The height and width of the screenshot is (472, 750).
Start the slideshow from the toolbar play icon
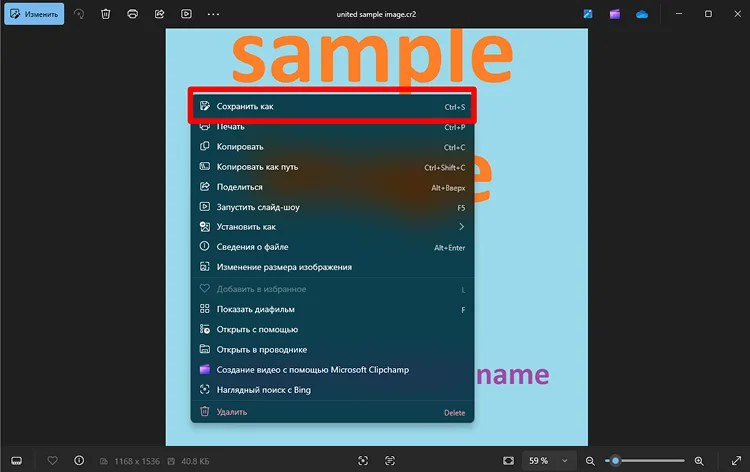pos(186,15)
